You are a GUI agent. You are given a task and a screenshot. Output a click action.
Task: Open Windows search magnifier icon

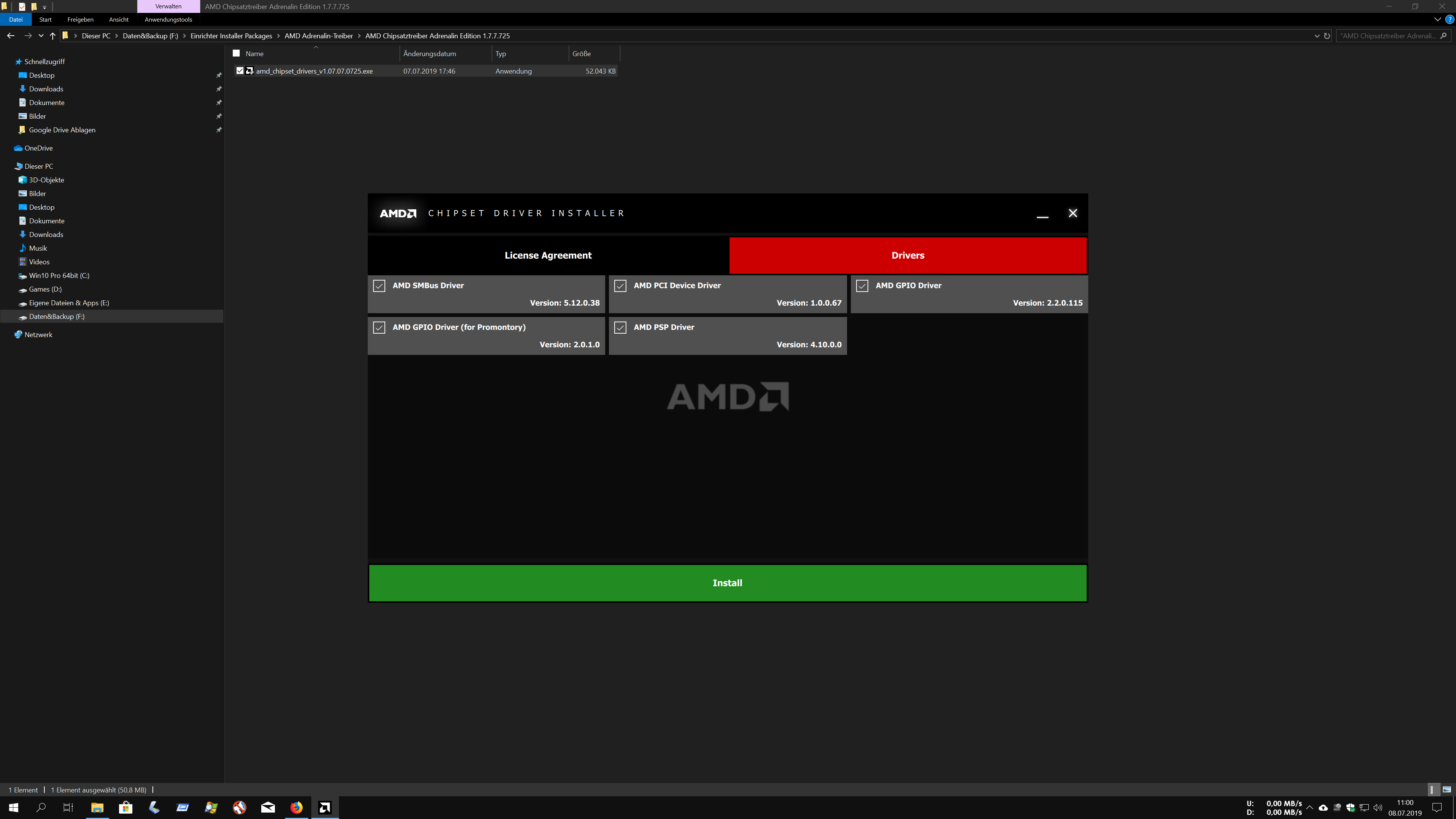pos(41,807)
